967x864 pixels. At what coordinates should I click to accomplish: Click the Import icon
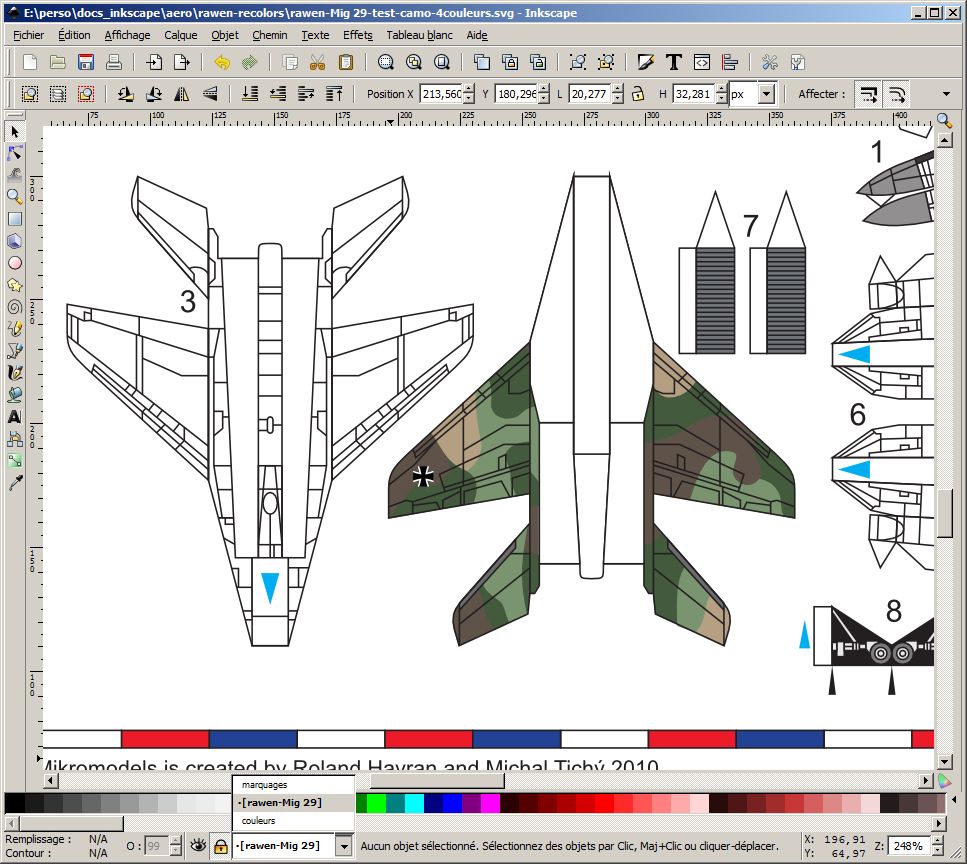(x=154, y=62)
